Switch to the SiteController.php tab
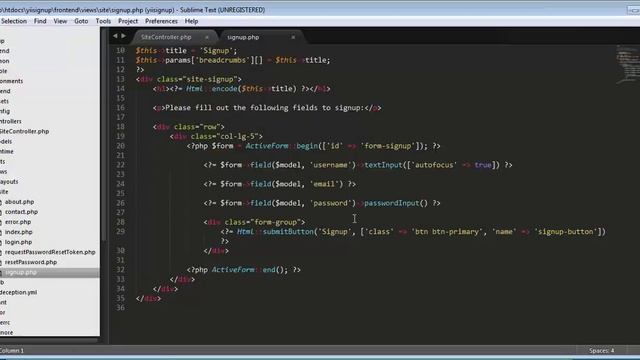The image size is (640, 360). (166, 37)
